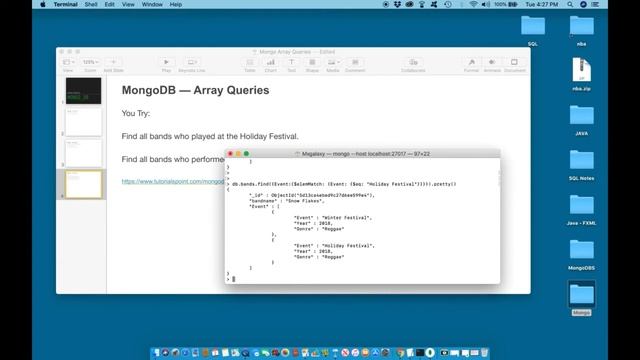Open the Zoom percentage dropdown in Keynote
The height and width of the screenshot is (360, 640).
90,62
